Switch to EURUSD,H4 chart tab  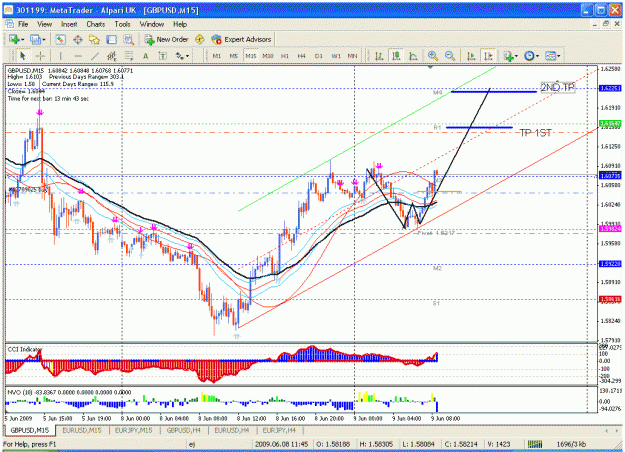click(x=232, y=430)
